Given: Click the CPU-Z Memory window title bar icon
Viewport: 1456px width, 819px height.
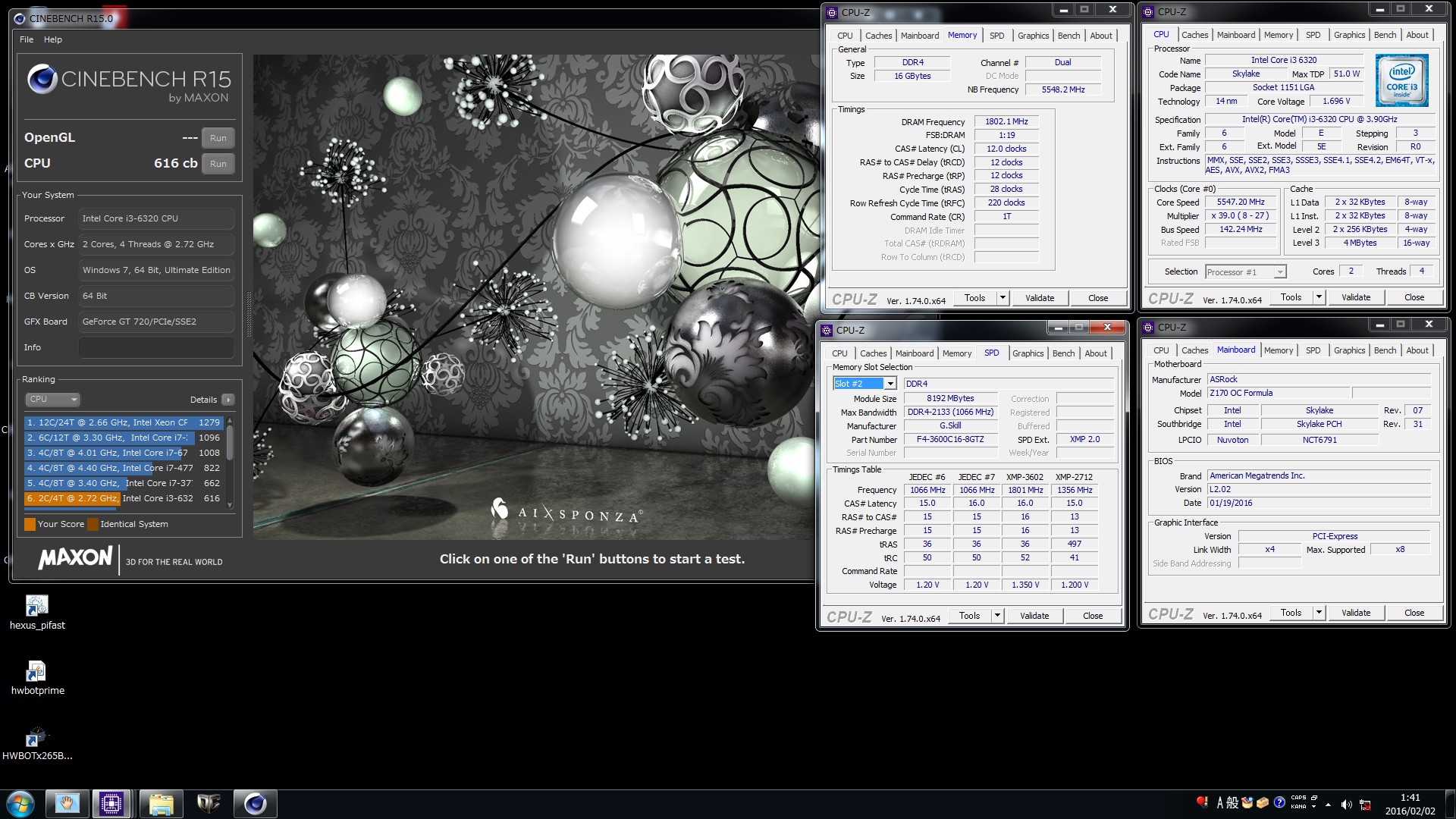Looking at the screenshot, I should (x=832, y=12).
